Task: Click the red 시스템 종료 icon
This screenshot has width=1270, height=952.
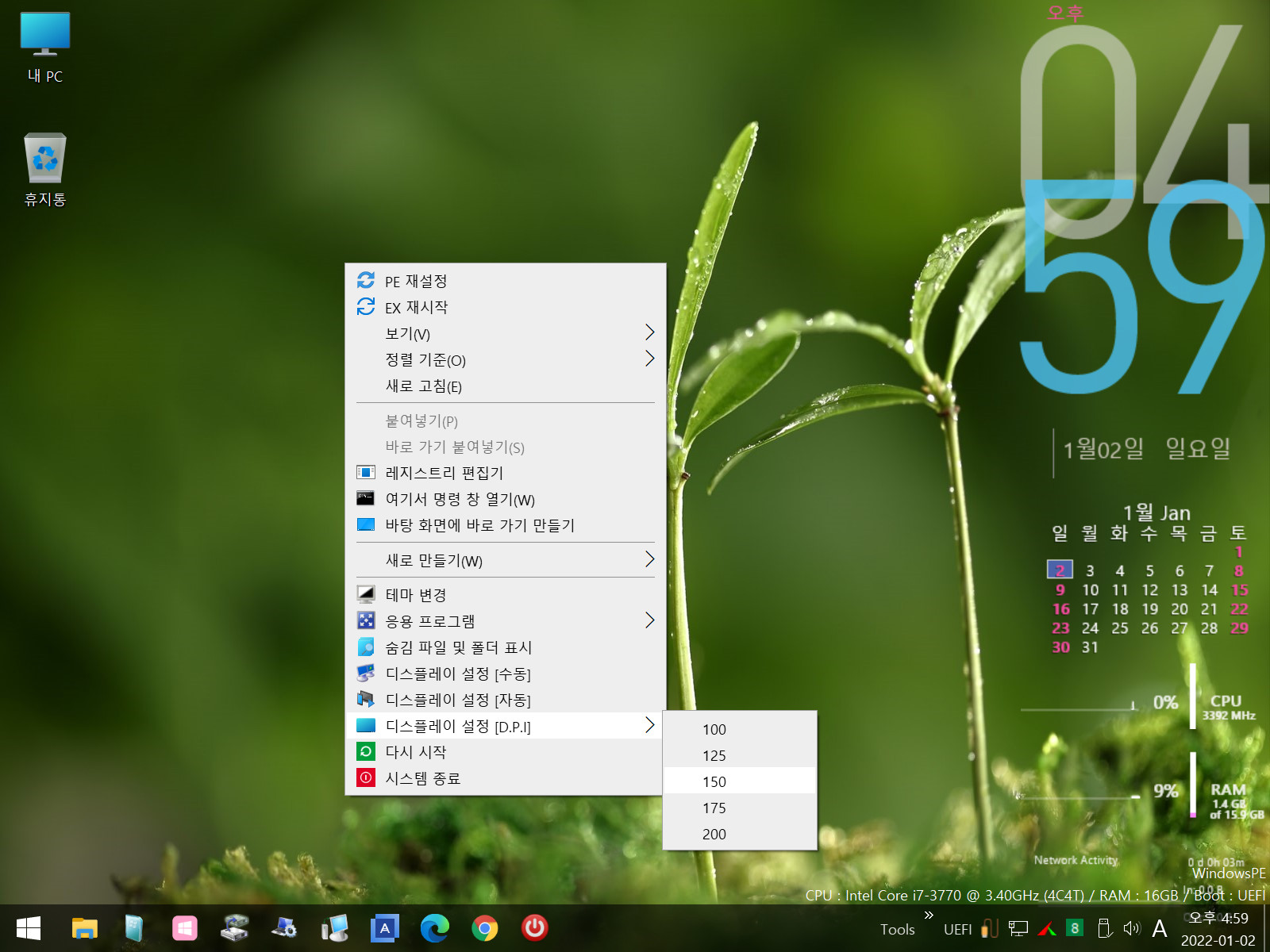Action: [366, 777]
